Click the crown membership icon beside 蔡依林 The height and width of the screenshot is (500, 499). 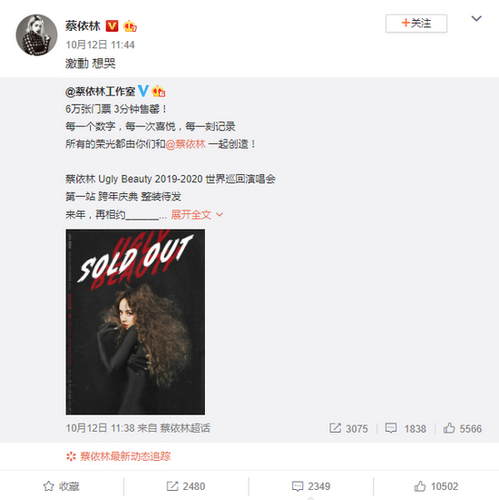click(x=130, y=26)
